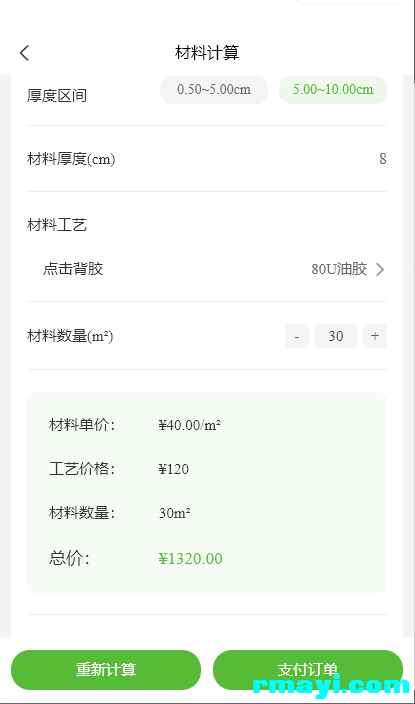The height and width of the screenshot is (704, 415).
Task: Select the 0.50~5.00cm thickness range
Action: (214, 90)
